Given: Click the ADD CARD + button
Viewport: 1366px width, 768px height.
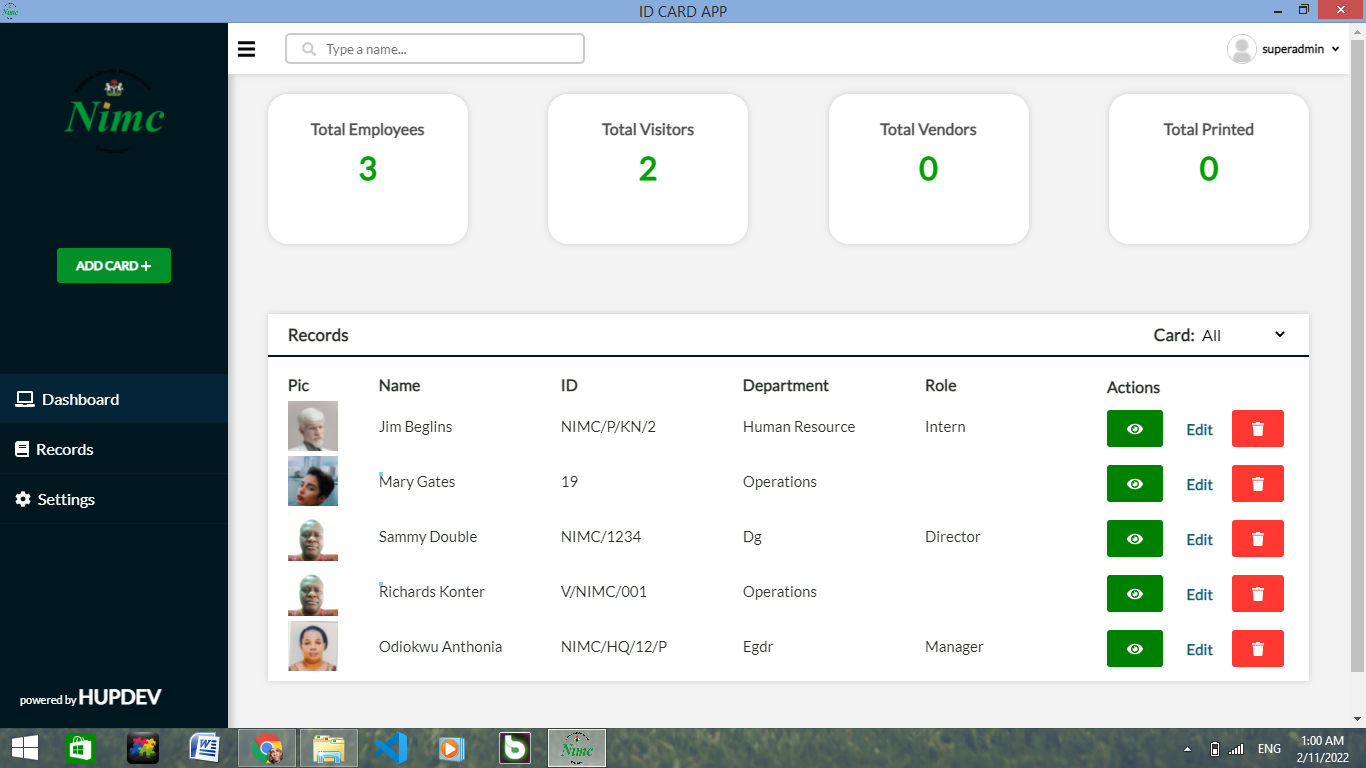Looking at the screenshot, I should click(114, 266).
